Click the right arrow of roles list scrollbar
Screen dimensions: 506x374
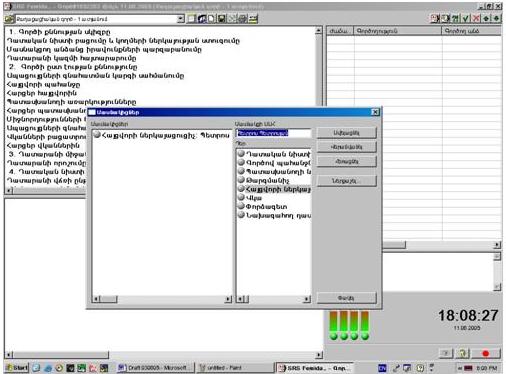[x=307, y=299]
